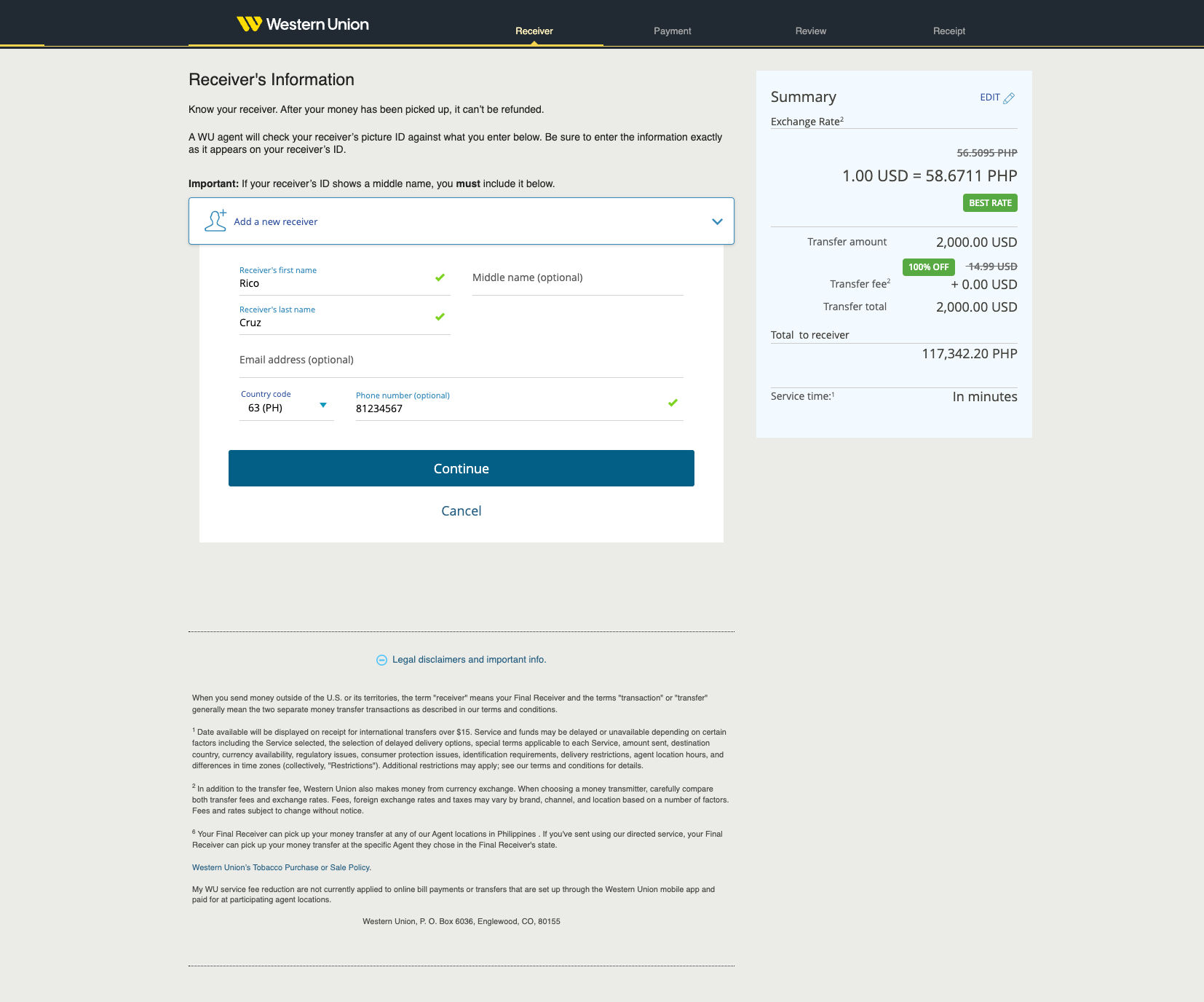This screenshot has width=1204, height=1002.
Task: Go to the Review step tab
Action: point(811,31)
